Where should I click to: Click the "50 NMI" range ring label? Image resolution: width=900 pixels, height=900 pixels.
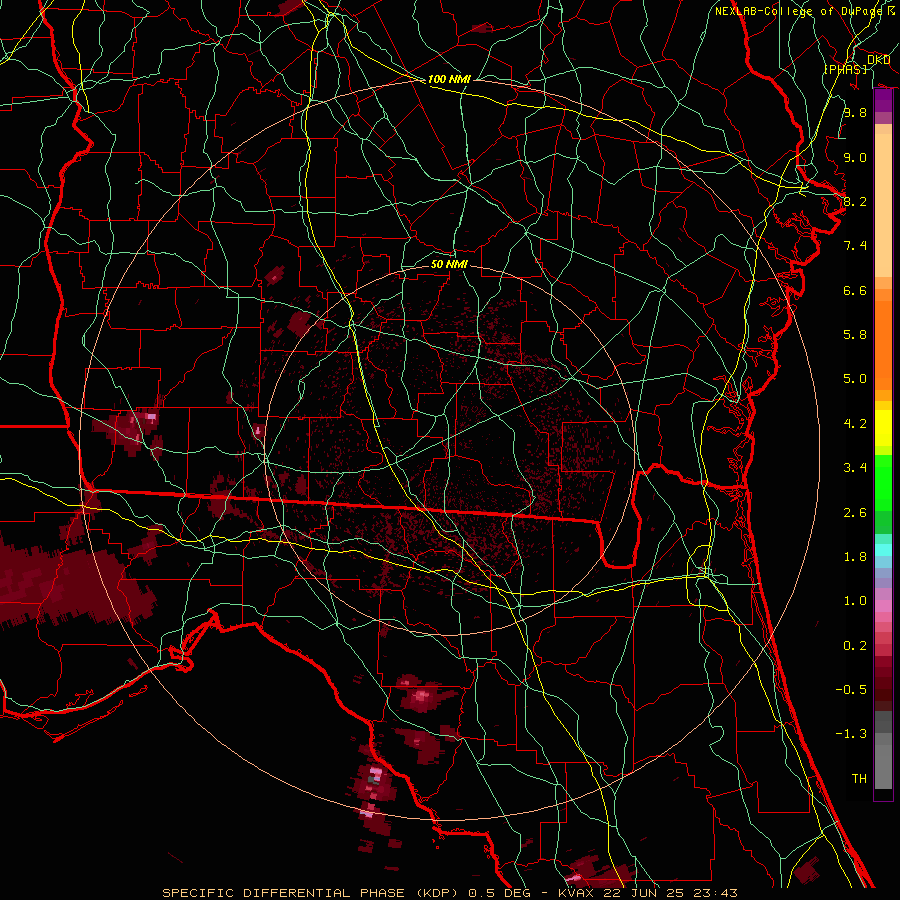[449, 264]
